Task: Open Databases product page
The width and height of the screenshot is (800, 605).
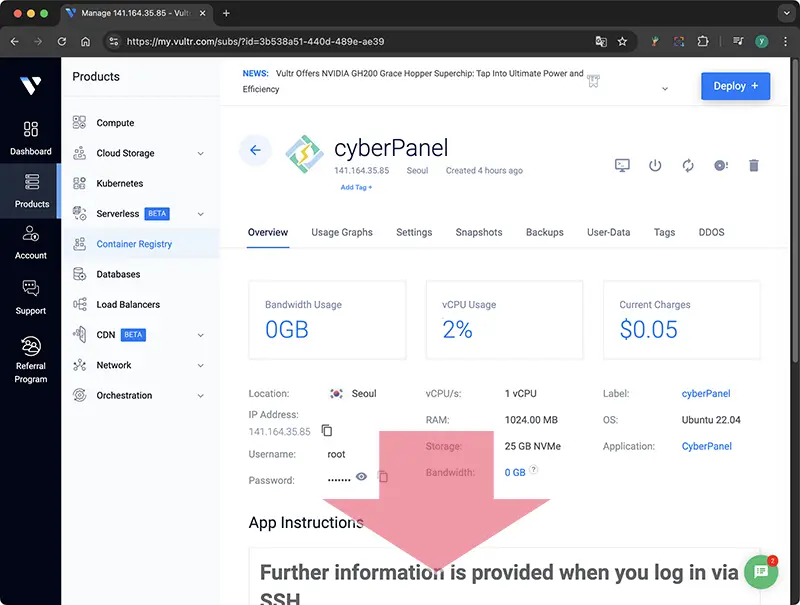Action: (x=118, y=274)
